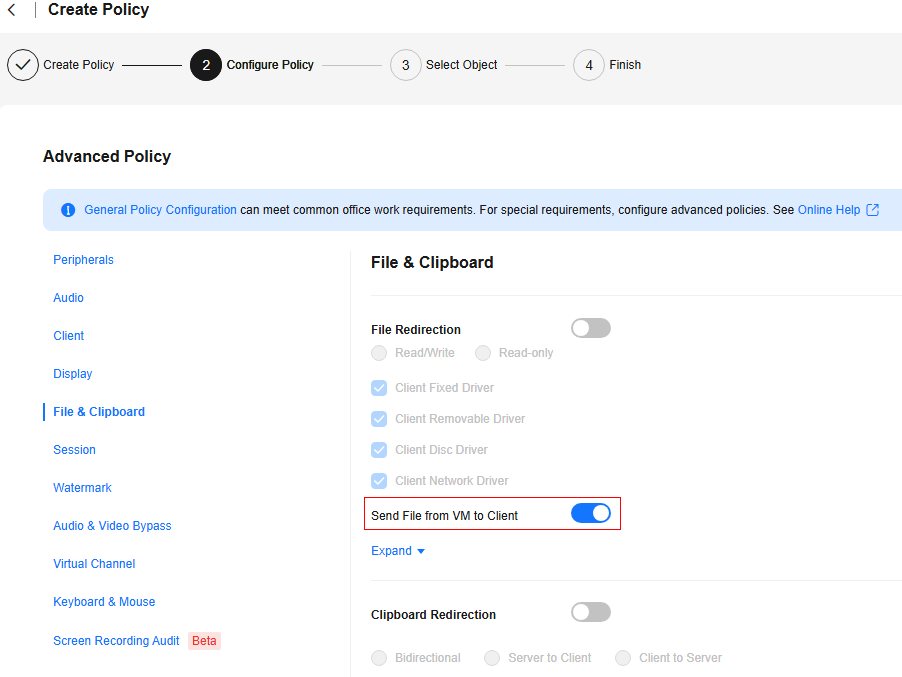Uncheck Client Fixed Driver checkbox
Viewport: 902px width, 677px height.
coord(379,388)
